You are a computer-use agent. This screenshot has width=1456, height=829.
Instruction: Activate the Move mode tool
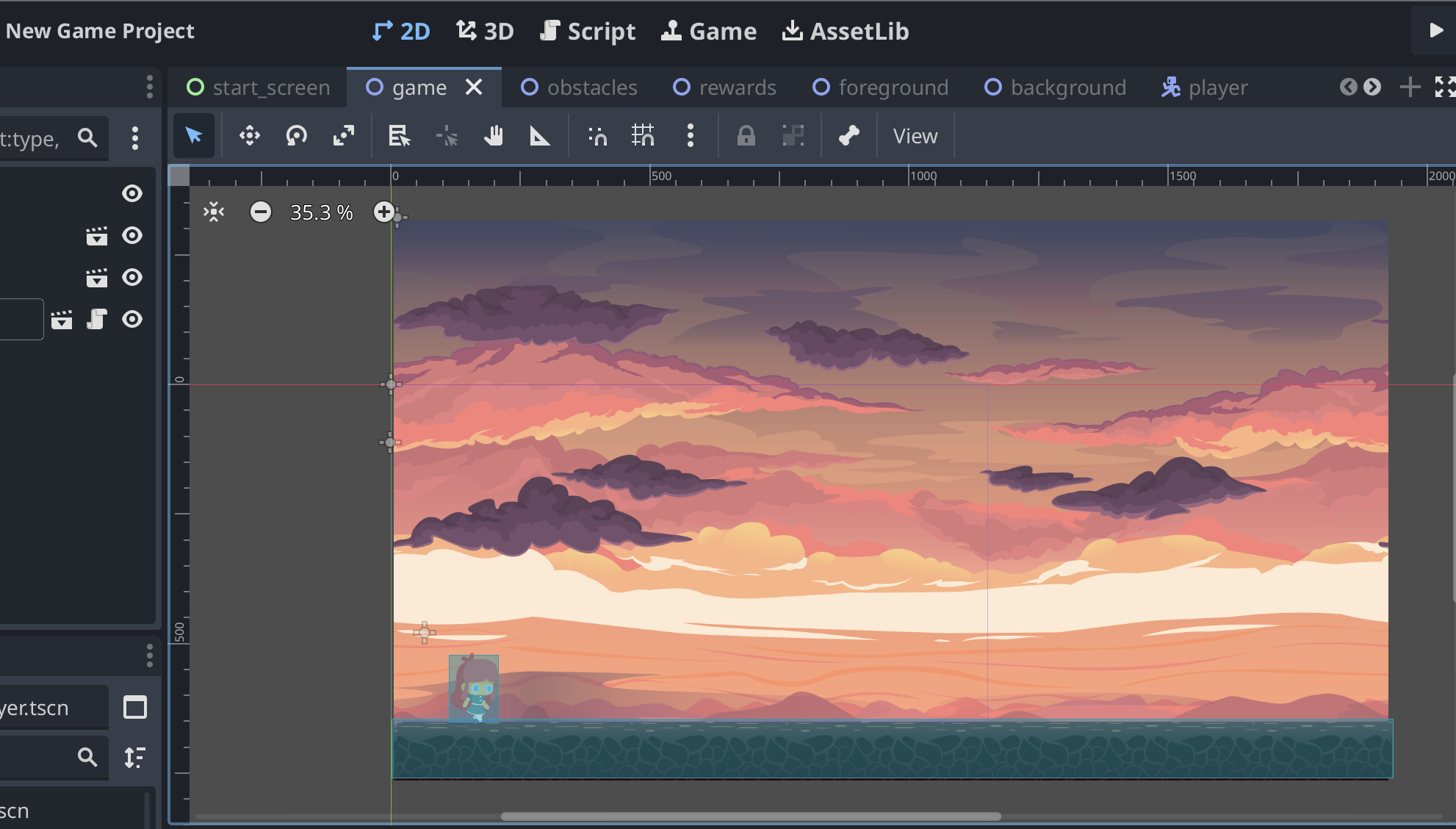(250, 136)
